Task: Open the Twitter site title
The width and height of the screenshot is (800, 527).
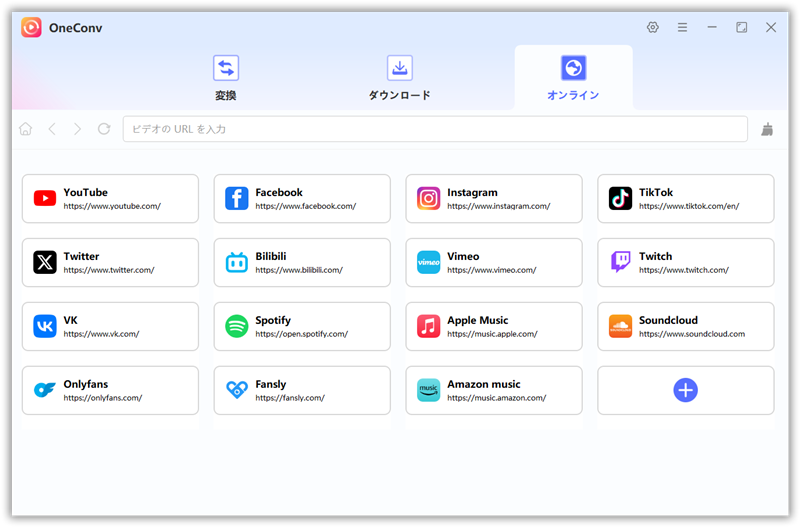Action: [82, 256]
